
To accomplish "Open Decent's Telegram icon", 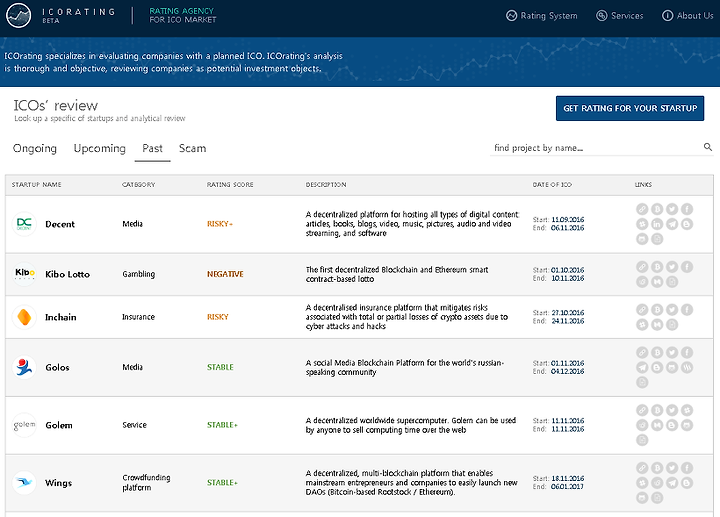I will point(672,224).
